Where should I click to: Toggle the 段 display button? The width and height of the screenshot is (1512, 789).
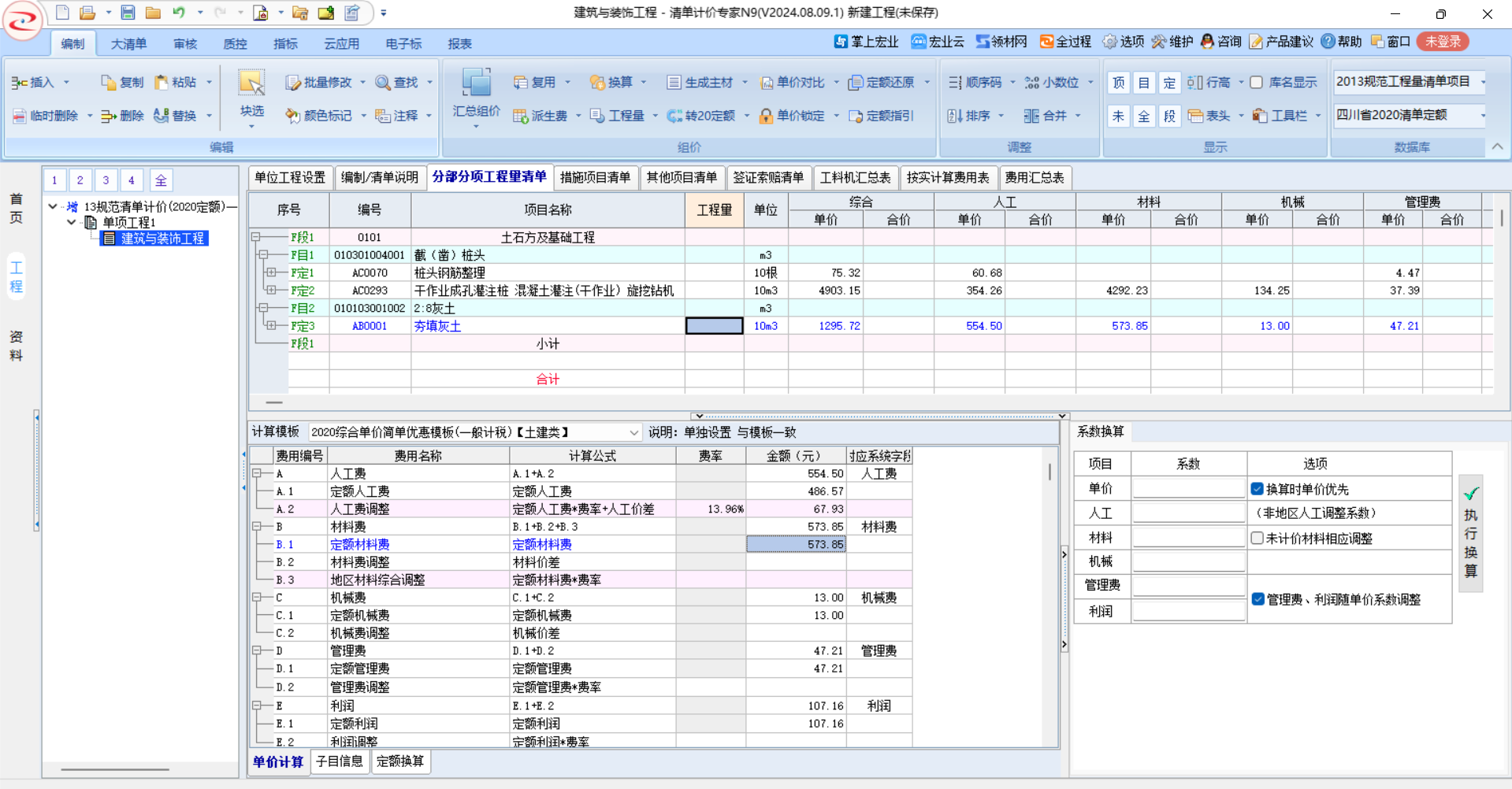coord(1169,116)
